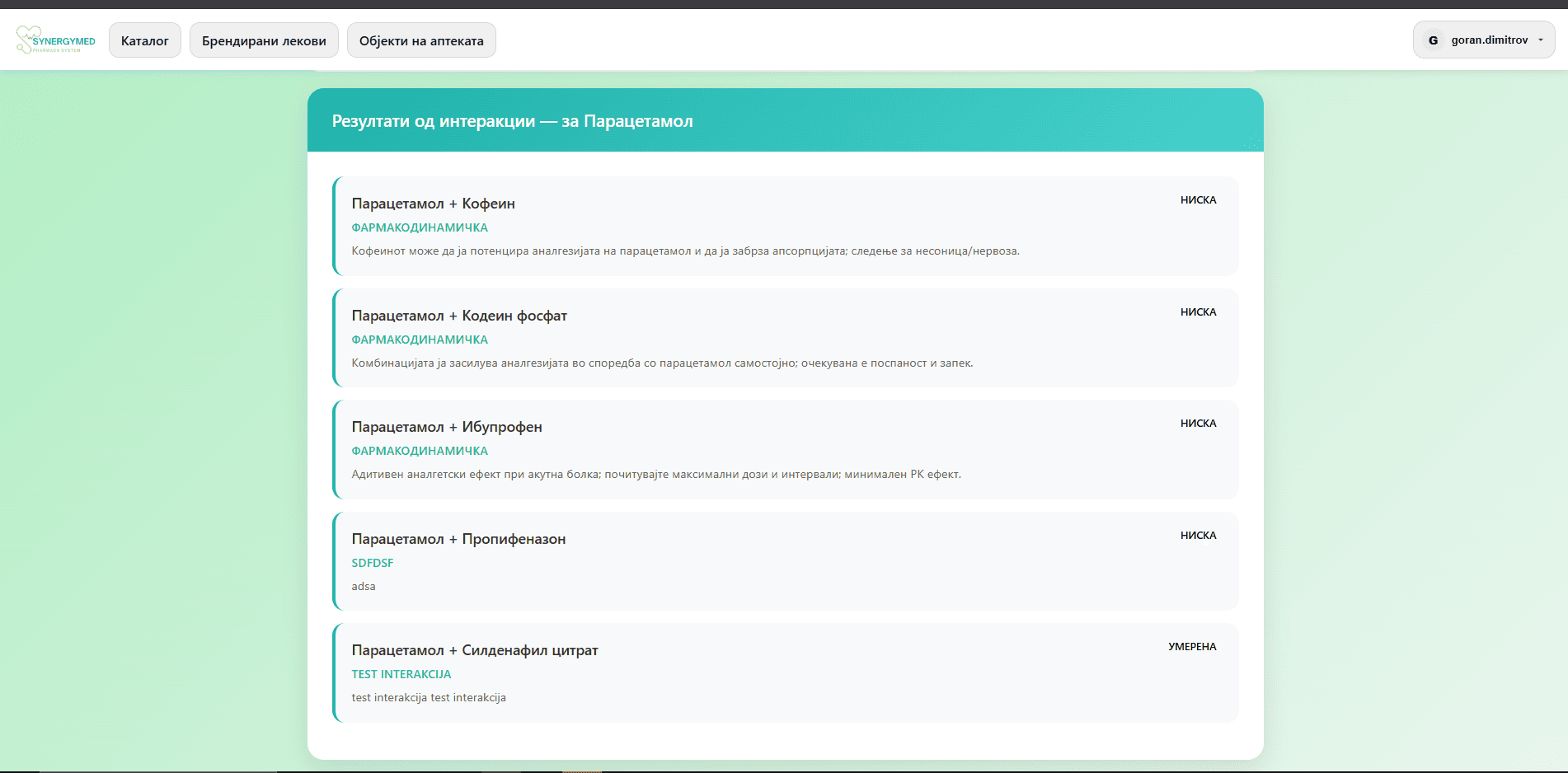Click the Парацетамол + Ибупрофен heading
This screenshot has width=1568, height=773.
446,427
